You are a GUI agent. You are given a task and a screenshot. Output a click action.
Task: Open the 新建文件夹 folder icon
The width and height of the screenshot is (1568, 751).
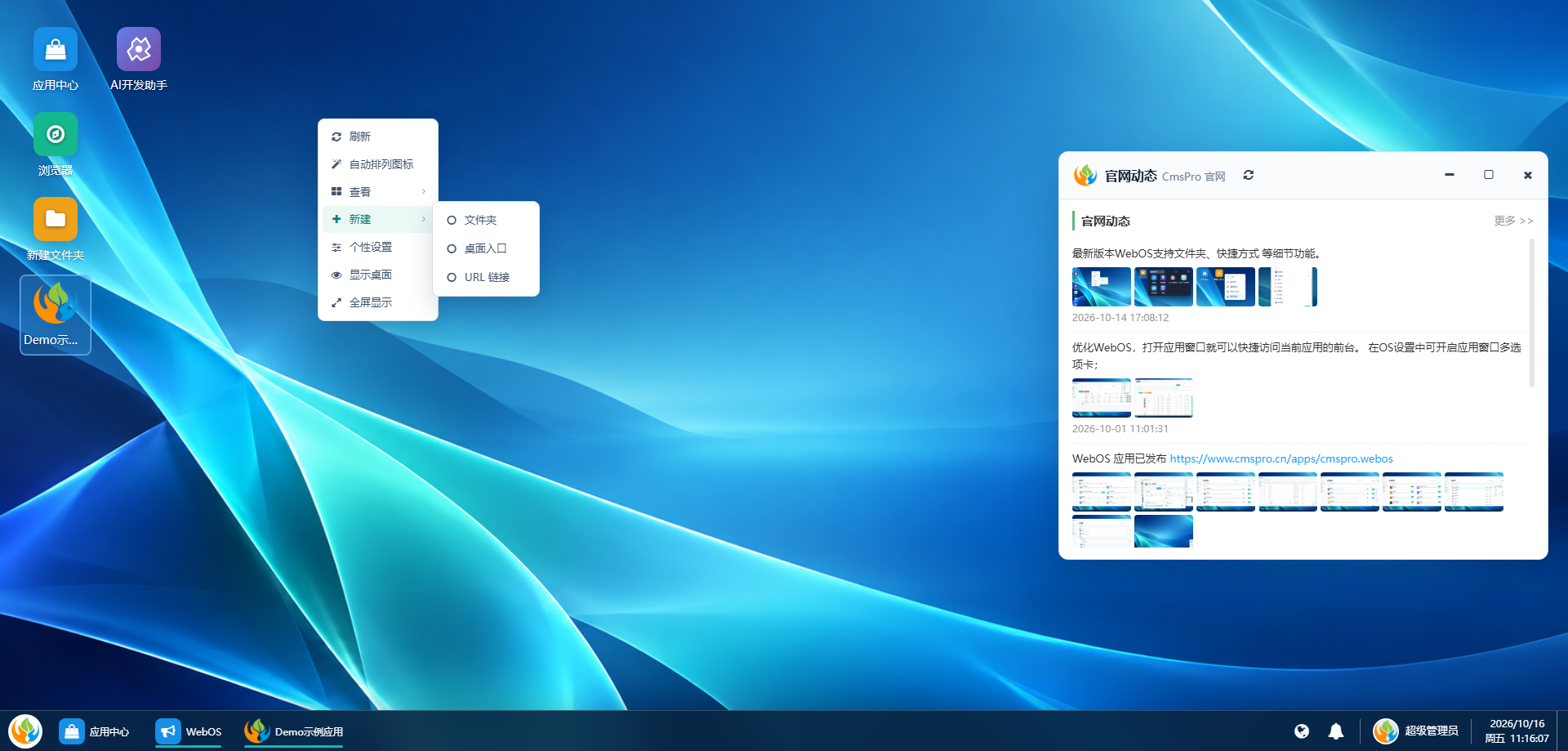coord(56,229)
